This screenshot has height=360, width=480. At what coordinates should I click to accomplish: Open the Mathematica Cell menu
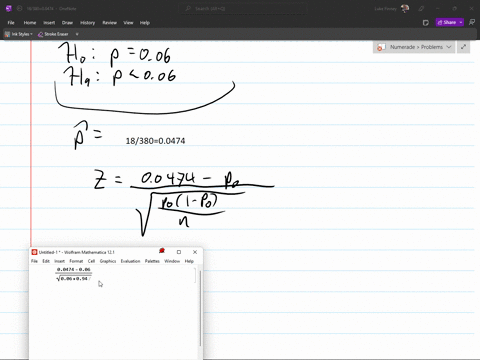click(91, 261)
